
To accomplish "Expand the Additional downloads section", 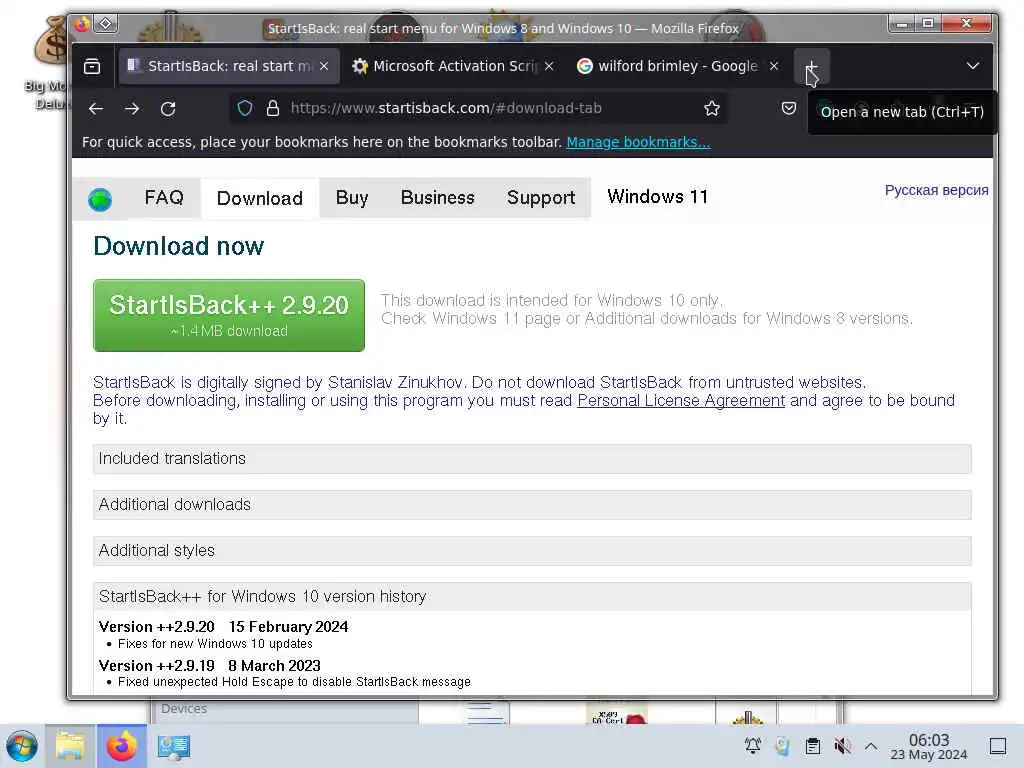I will [x=532, y=505].
